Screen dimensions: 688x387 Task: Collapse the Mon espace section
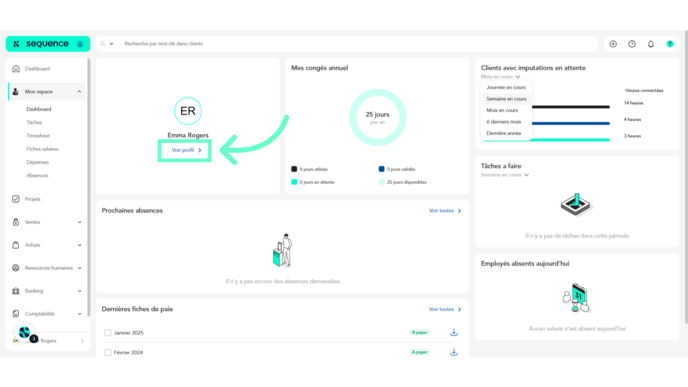pyautogui.click(x=79, y=92)
